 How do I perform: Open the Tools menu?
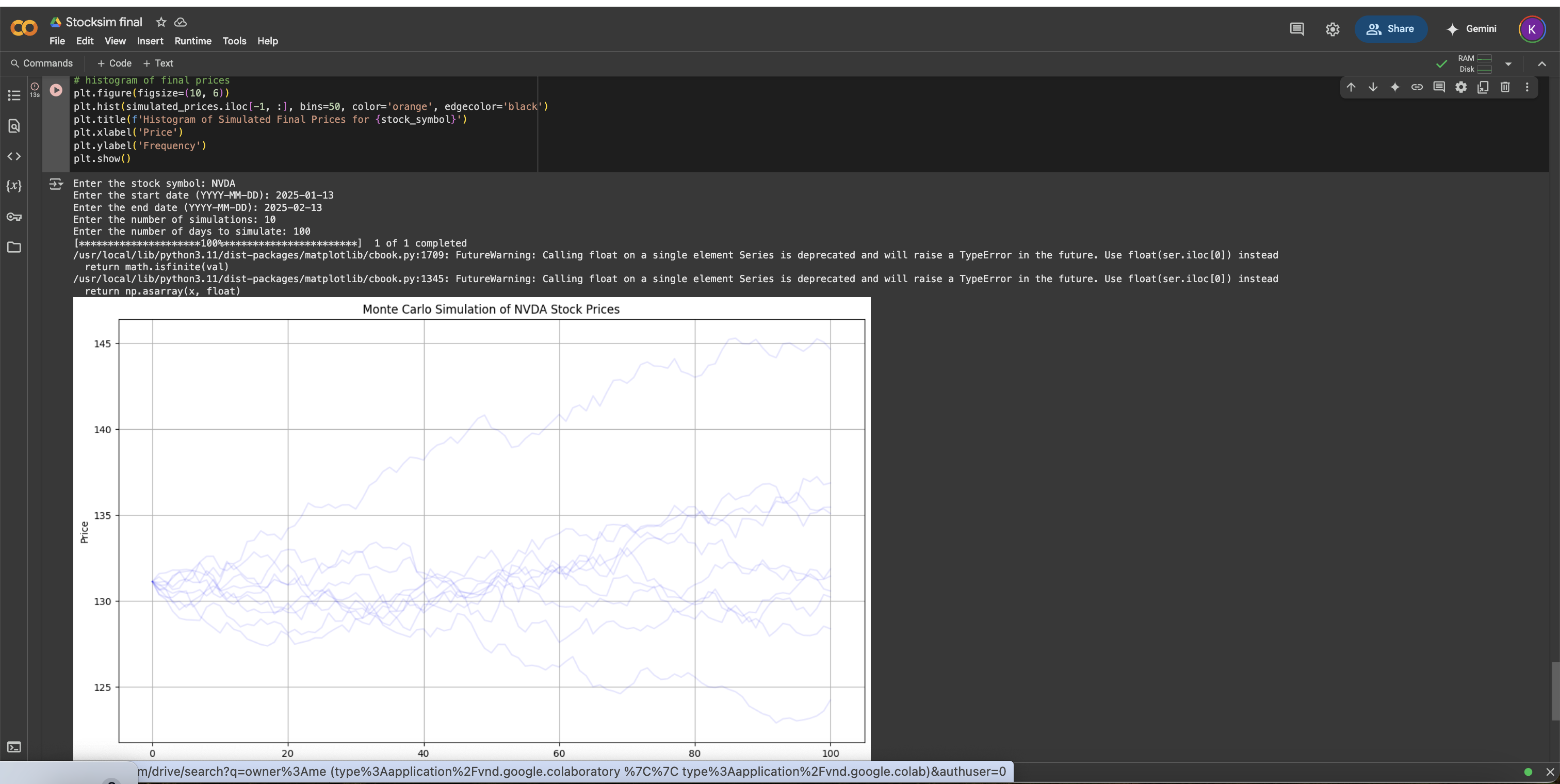234,41
